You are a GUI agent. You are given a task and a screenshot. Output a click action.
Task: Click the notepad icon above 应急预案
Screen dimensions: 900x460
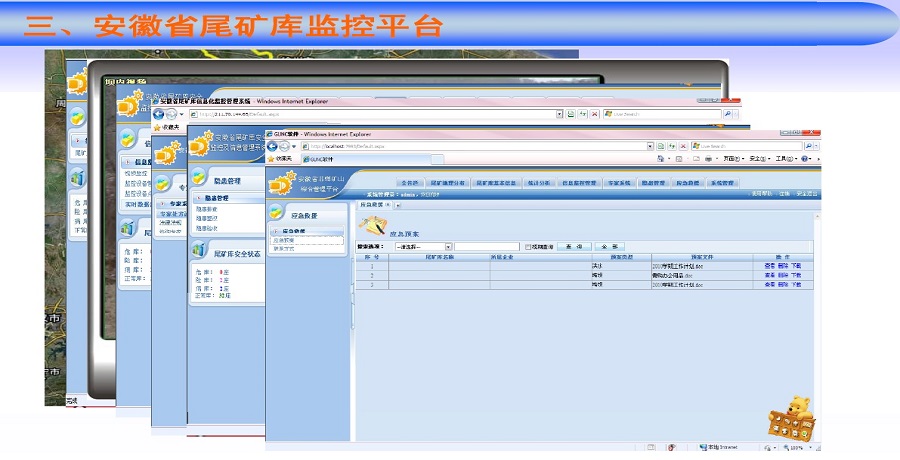(x=373, y=225)
